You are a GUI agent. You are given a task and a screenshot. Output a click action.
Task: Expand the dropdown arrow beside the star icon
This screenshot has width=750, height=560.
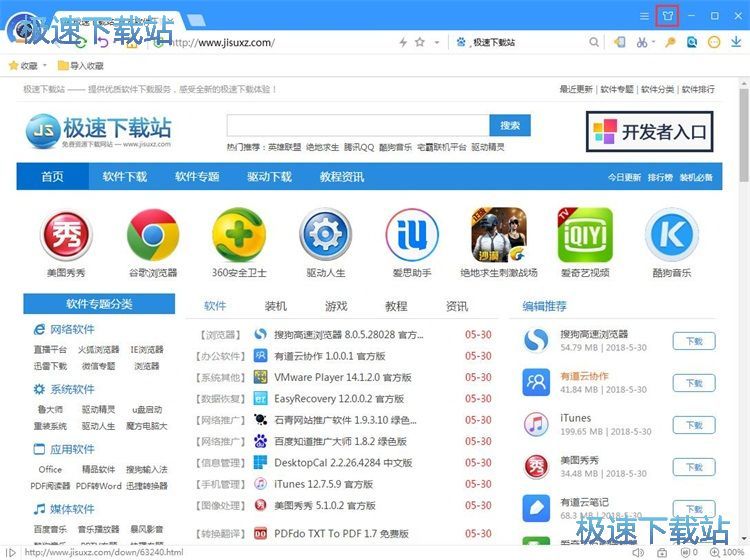(x=437, y=43)
